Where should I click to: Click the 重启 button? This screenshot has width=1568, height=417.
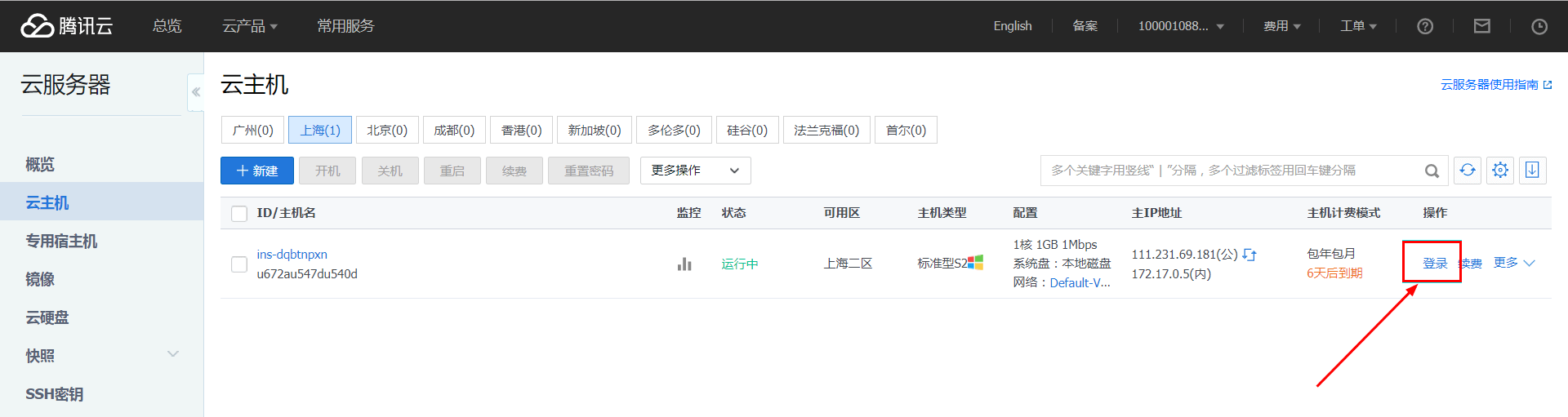pos(452,171)
